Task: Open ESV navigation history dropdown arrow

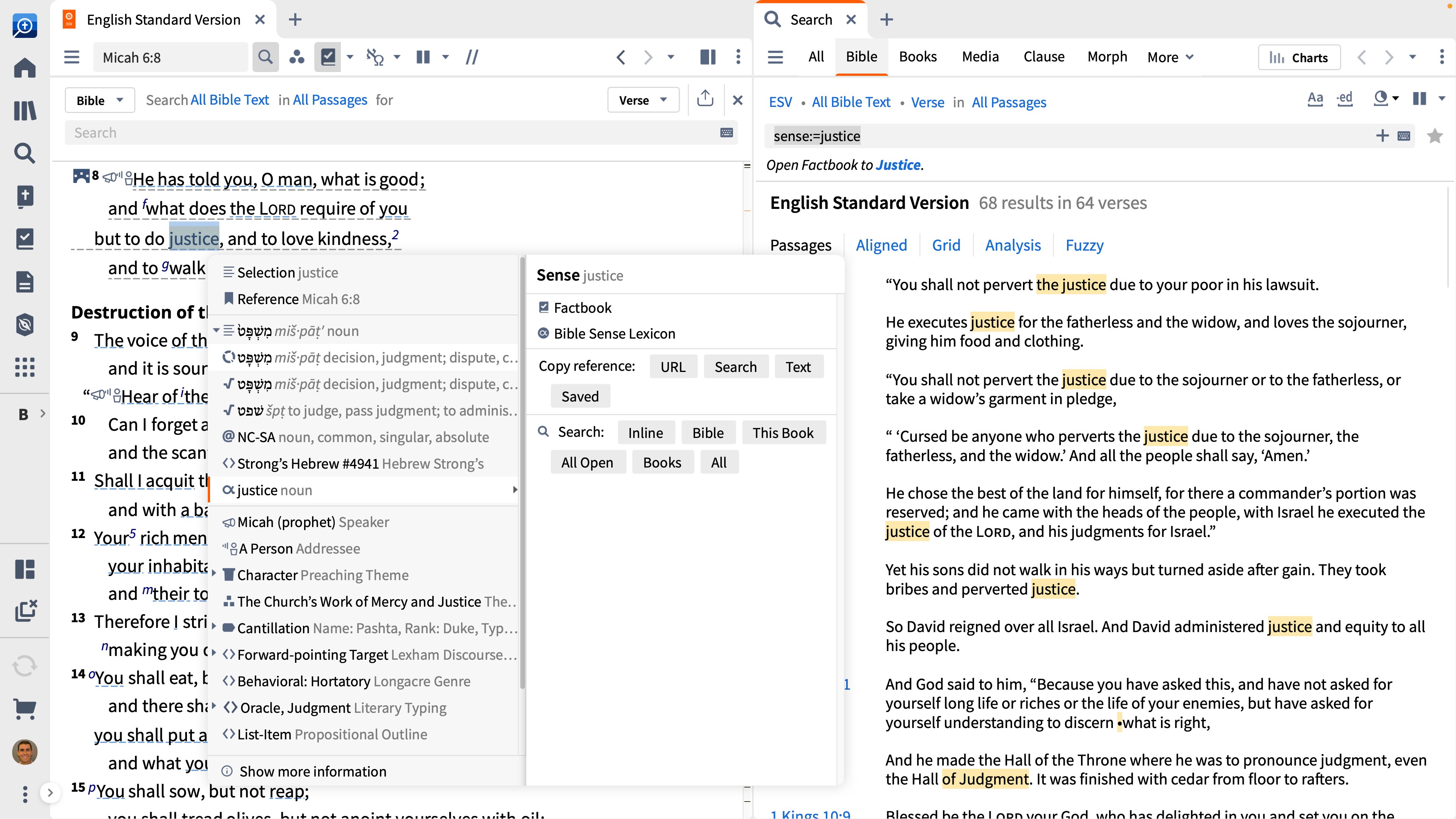Action: point(671,56)
